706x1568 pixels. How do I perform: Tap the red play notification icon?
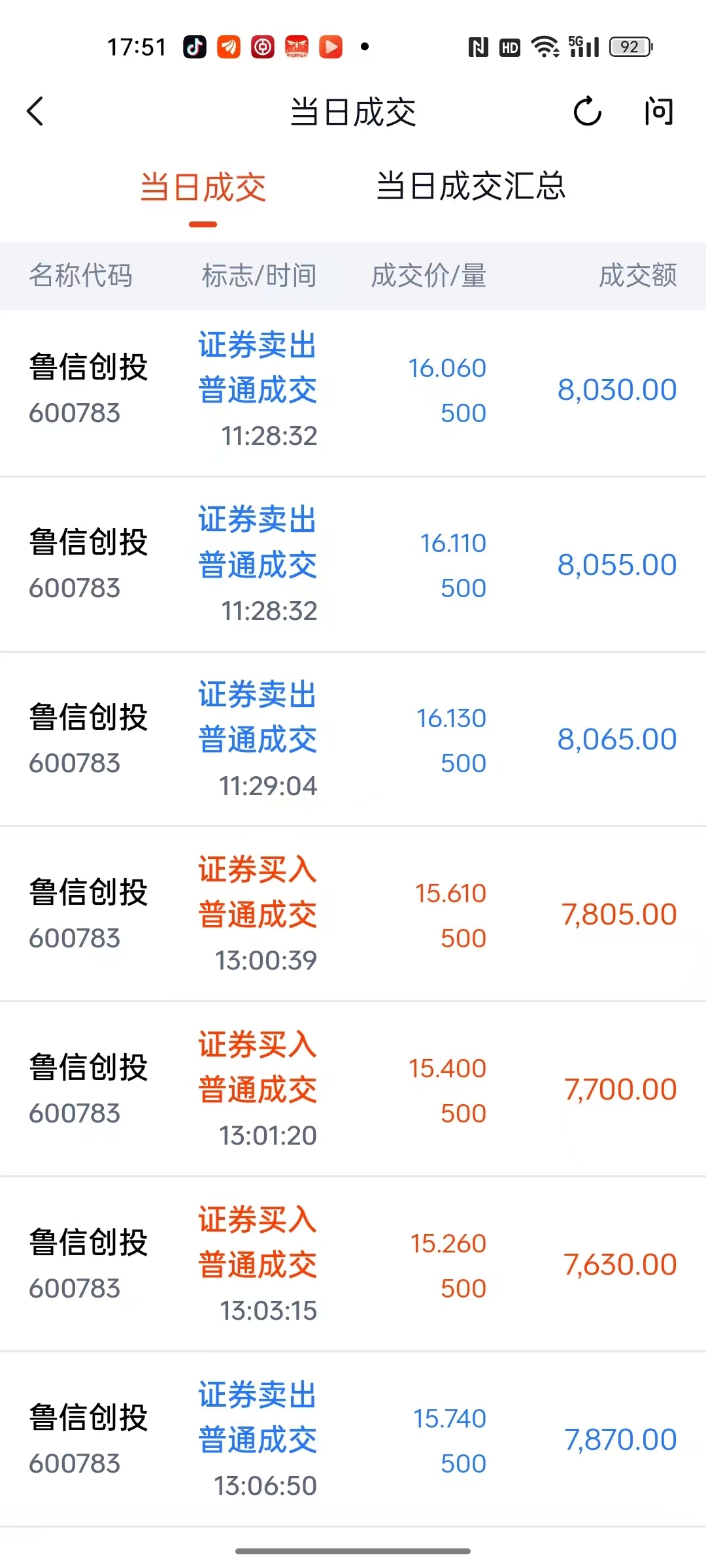tap(331, 47)
